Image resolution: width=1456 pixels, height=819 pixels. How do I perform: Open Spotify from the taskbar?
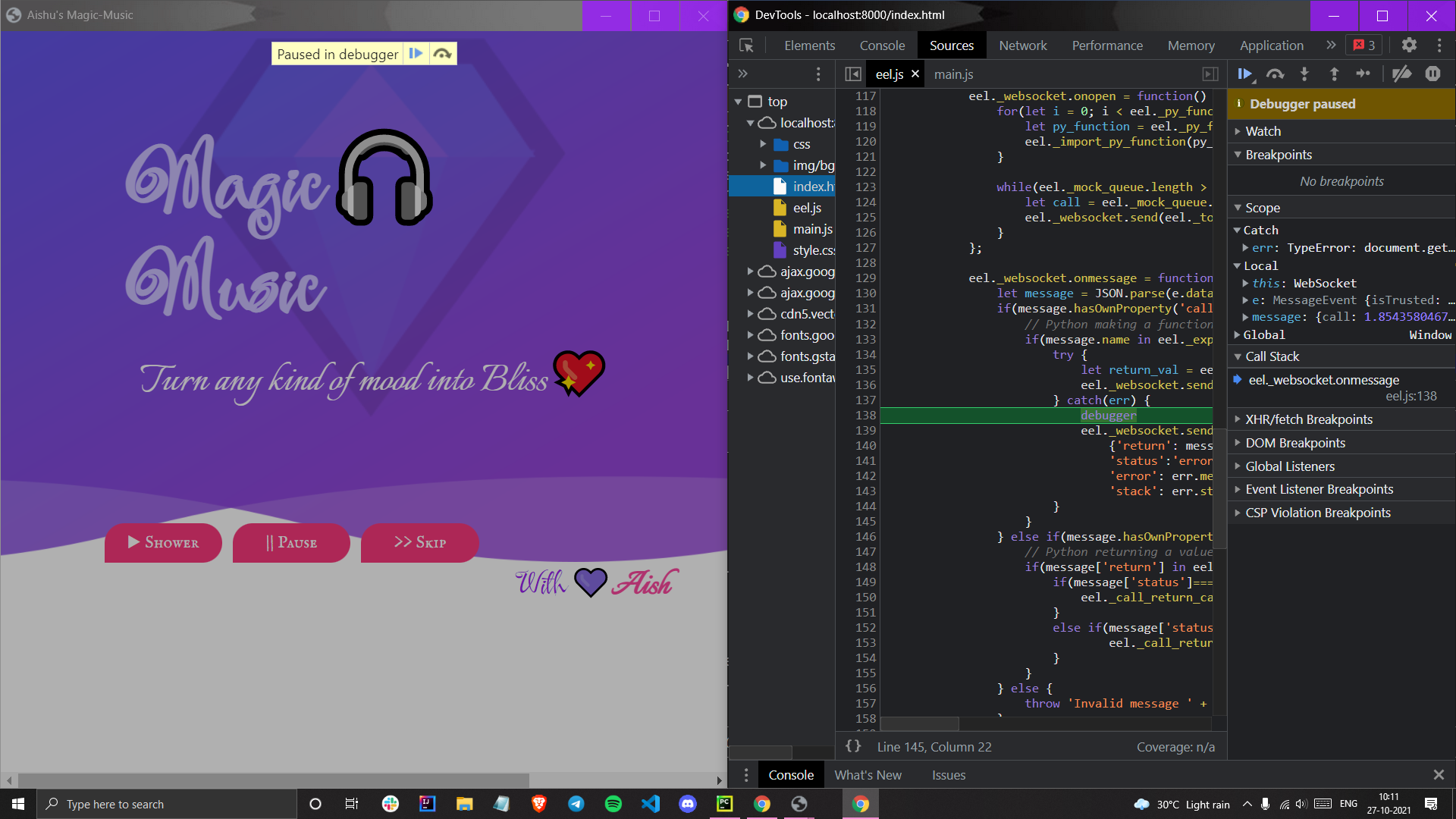click(x=613, y=804)
